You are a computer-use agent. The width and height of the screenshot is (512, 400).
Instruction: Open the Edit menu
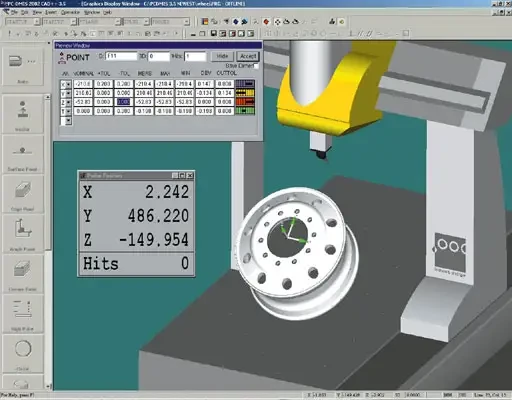tap(25, 12)
